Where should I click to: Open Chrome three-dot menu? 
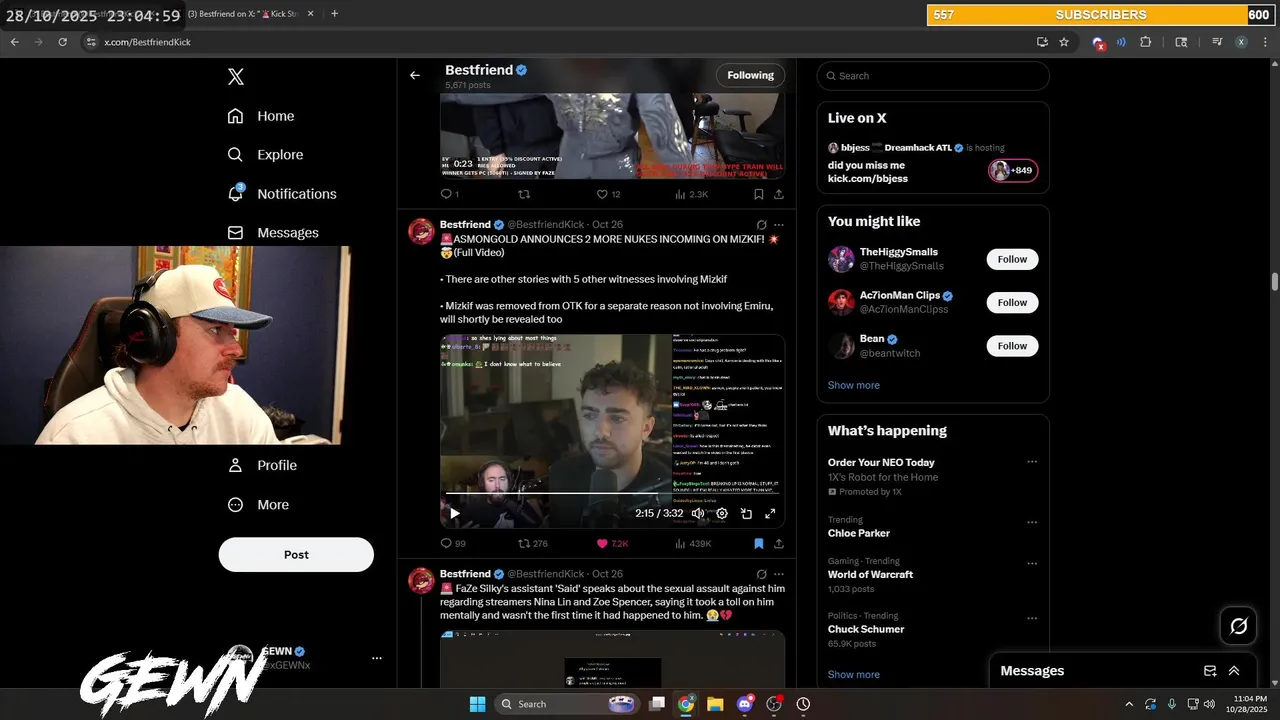tap(1265, 42)
